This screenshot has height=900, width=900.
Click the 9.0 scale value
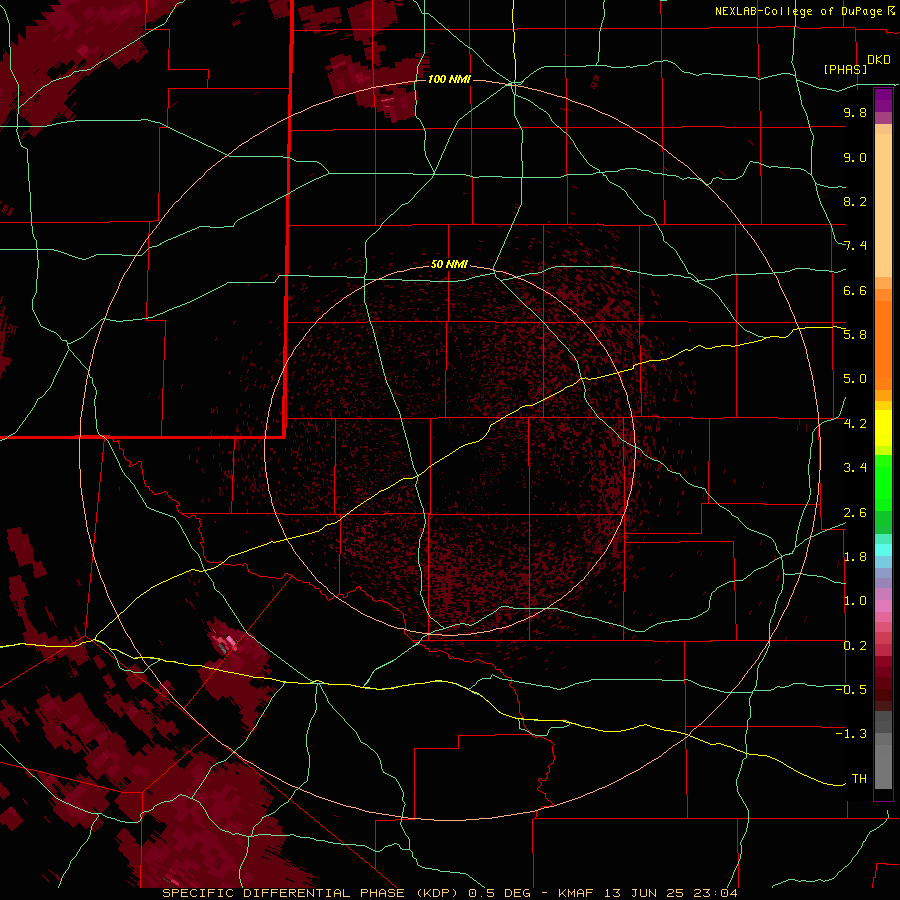[855, 157]
